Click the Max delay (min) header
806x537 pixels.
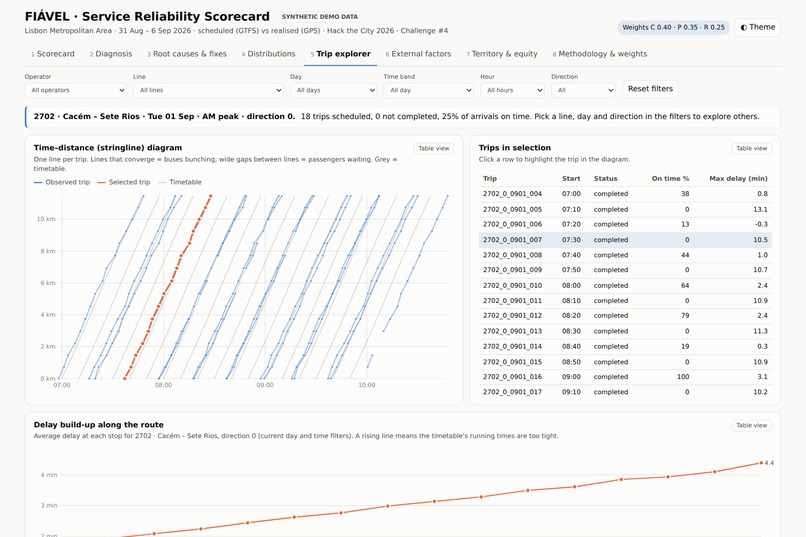point(738,179)
